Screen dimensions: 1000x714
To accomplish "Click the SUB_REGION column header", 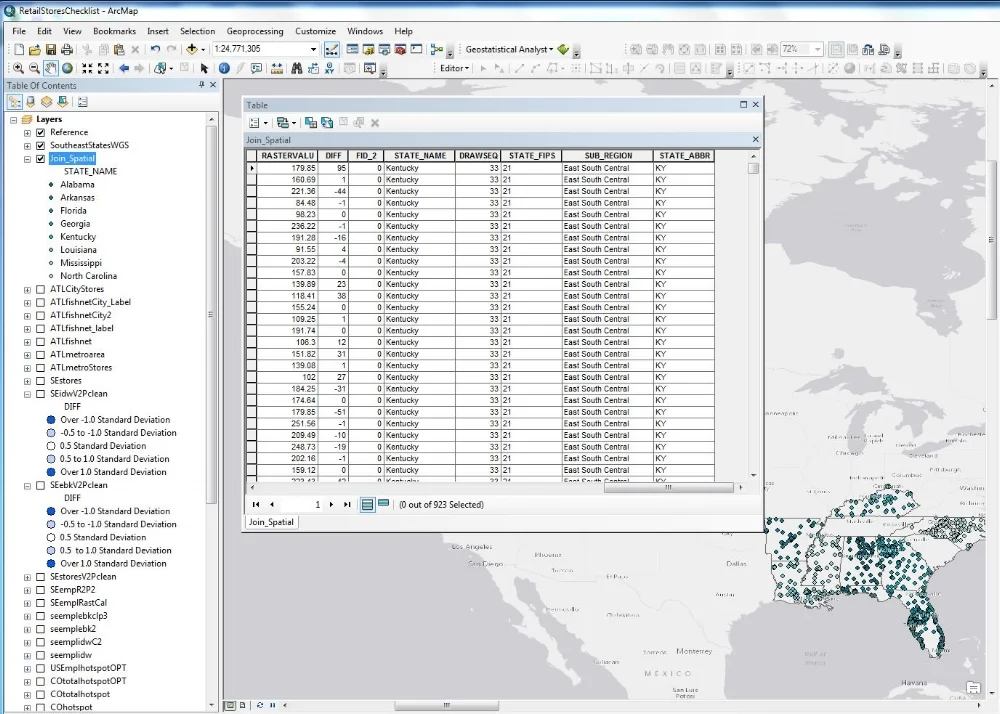I will 608,156.
